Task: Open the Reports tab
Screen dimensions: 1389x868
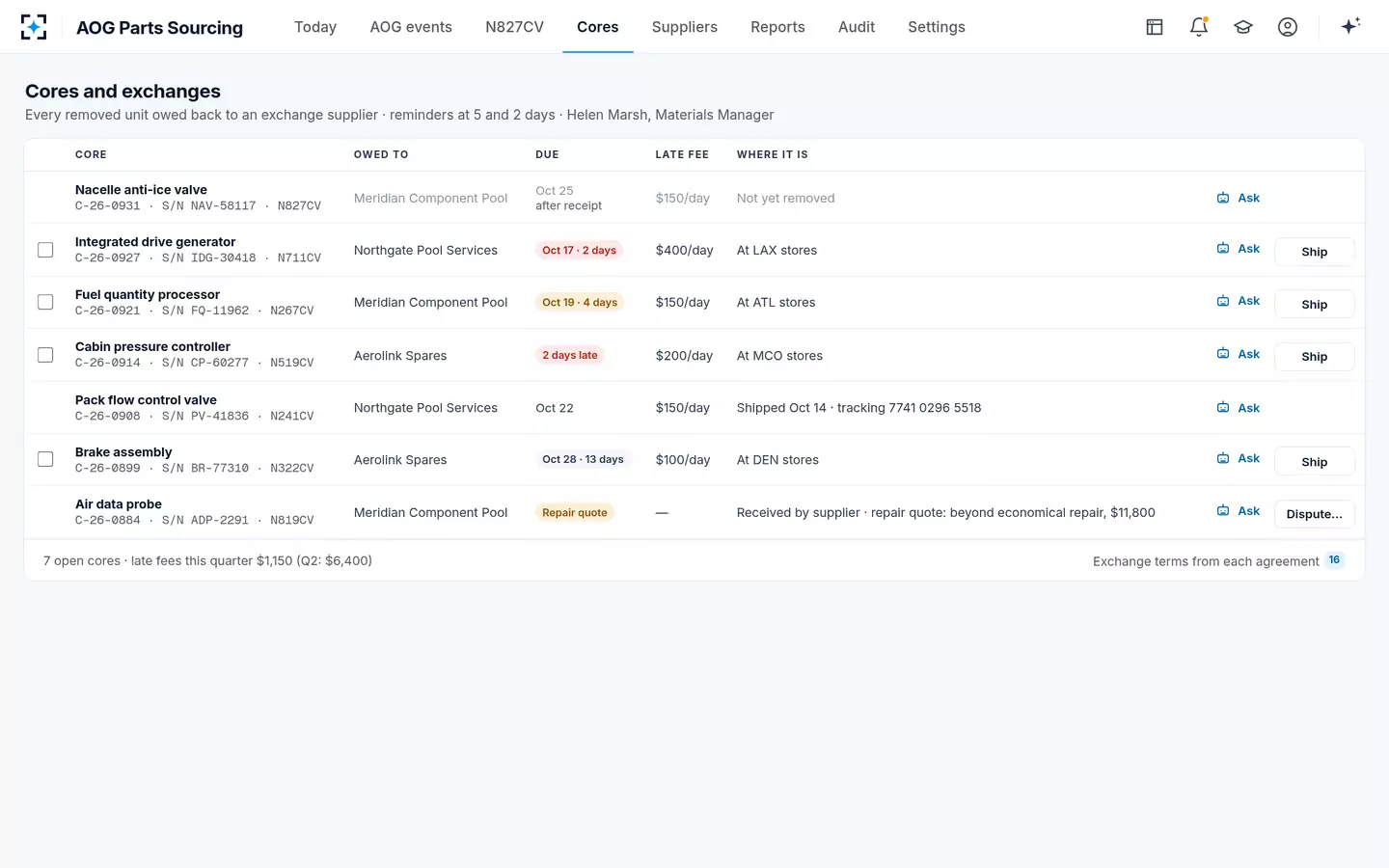Action: (x=777, y=27)
